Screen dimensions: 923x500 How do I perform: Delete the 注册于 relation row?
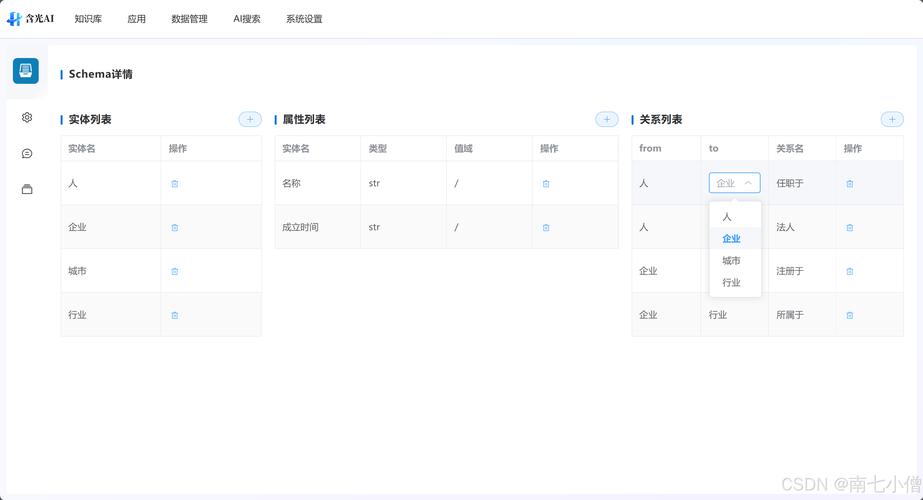point(850,271)
